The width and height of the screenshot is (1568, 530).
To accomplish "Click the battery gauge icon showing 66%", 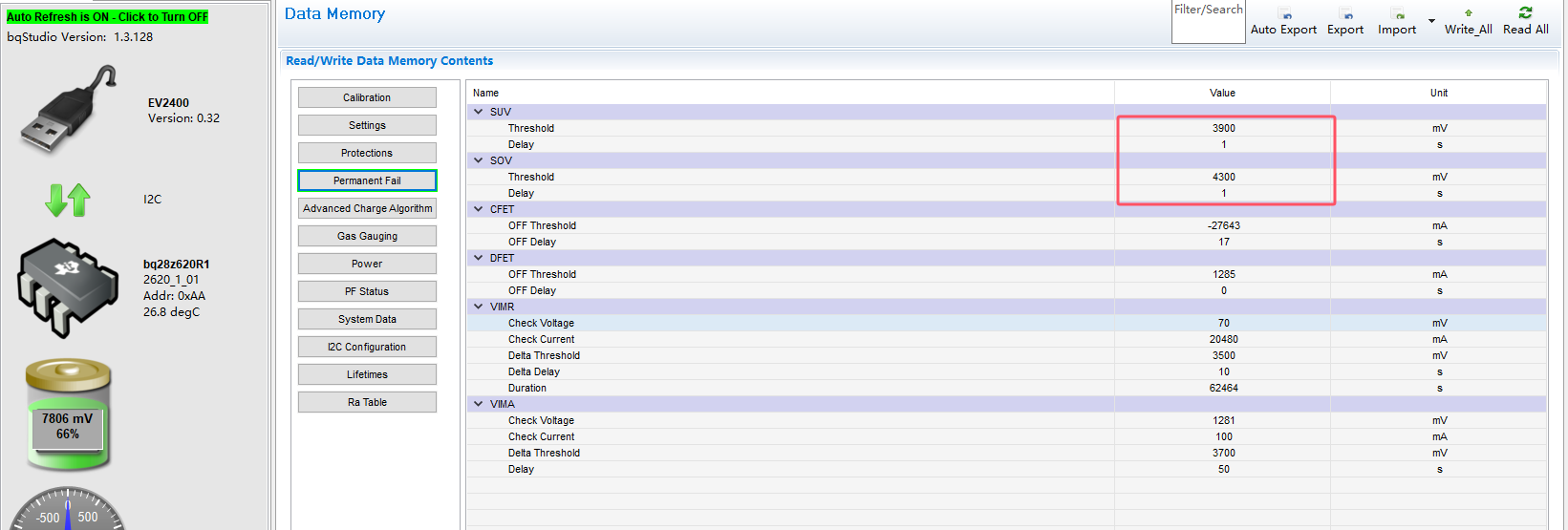I will pos(68,414).
